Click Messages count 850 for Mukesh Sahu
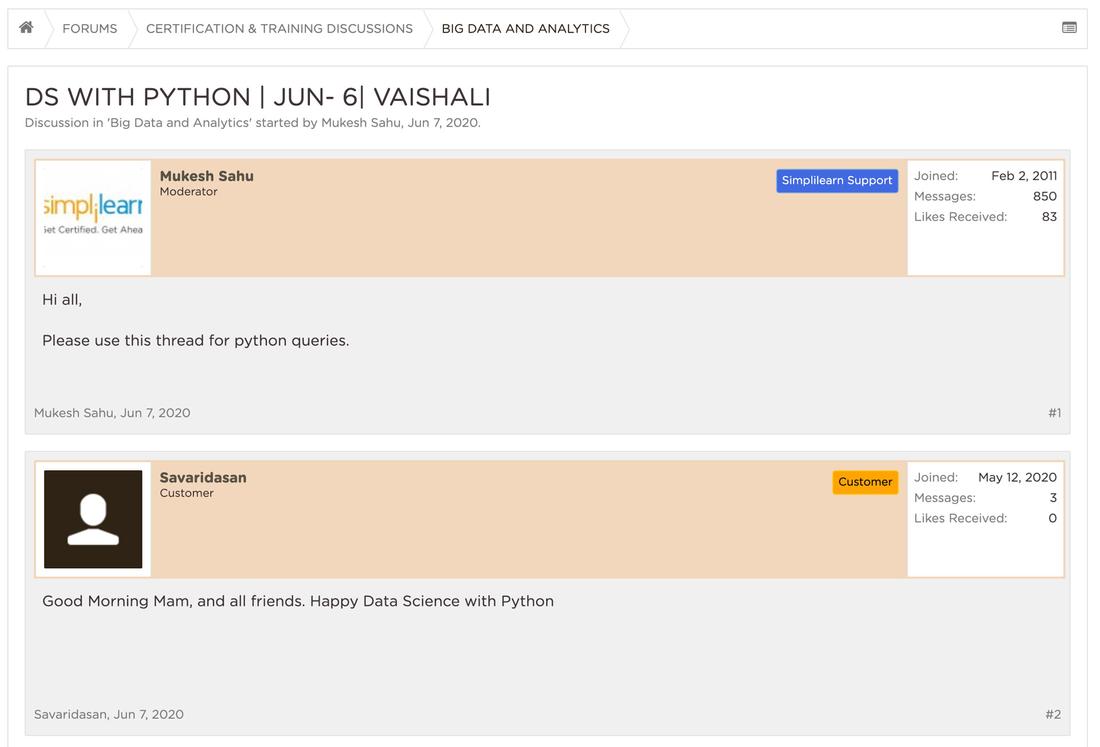This screenshot has height=747, width=1100. 1044,197
